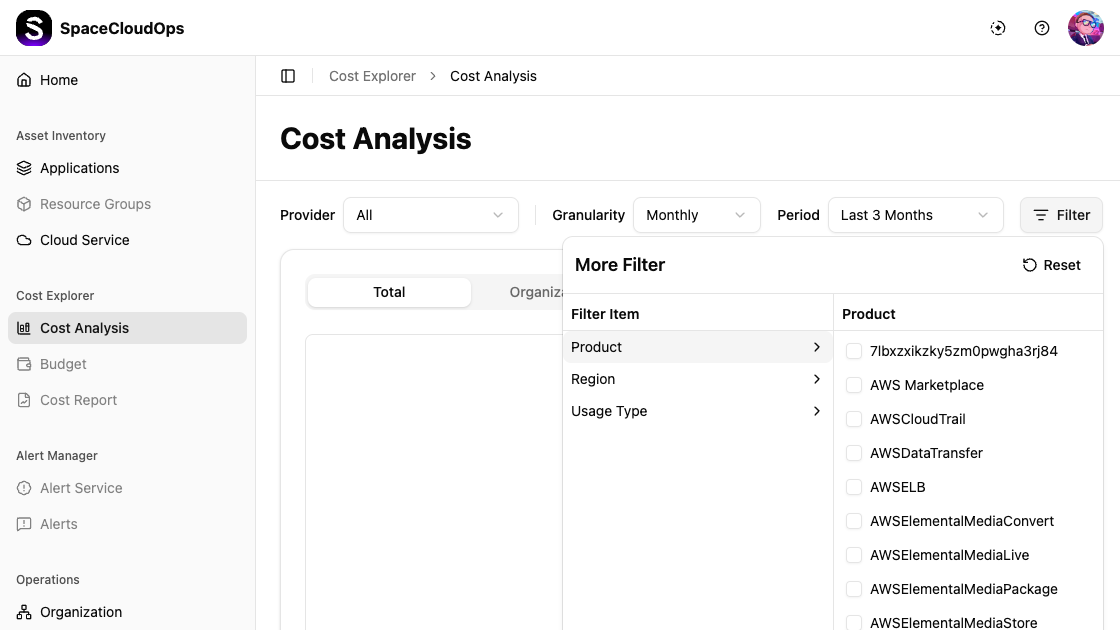1120x630 pixels.
Task: Open the Provider dropdown
Action: click(x=430, y=215)
